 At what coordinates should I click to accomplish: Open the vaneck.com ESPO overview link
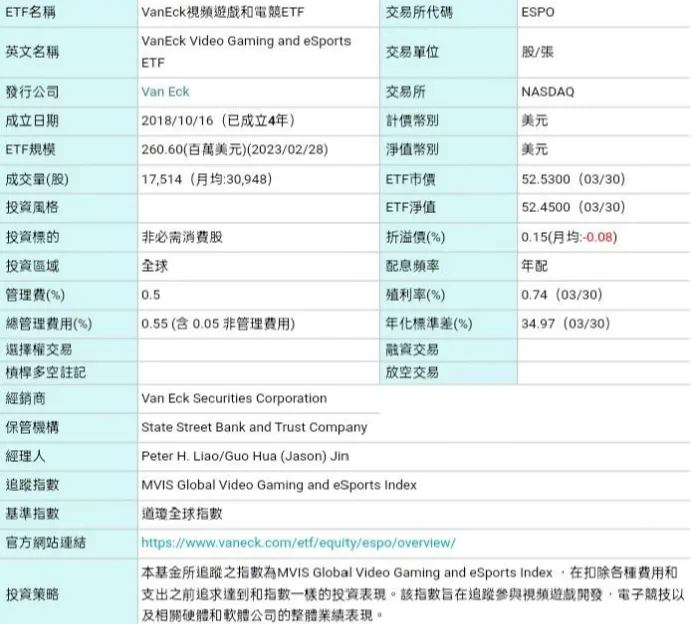298,543
